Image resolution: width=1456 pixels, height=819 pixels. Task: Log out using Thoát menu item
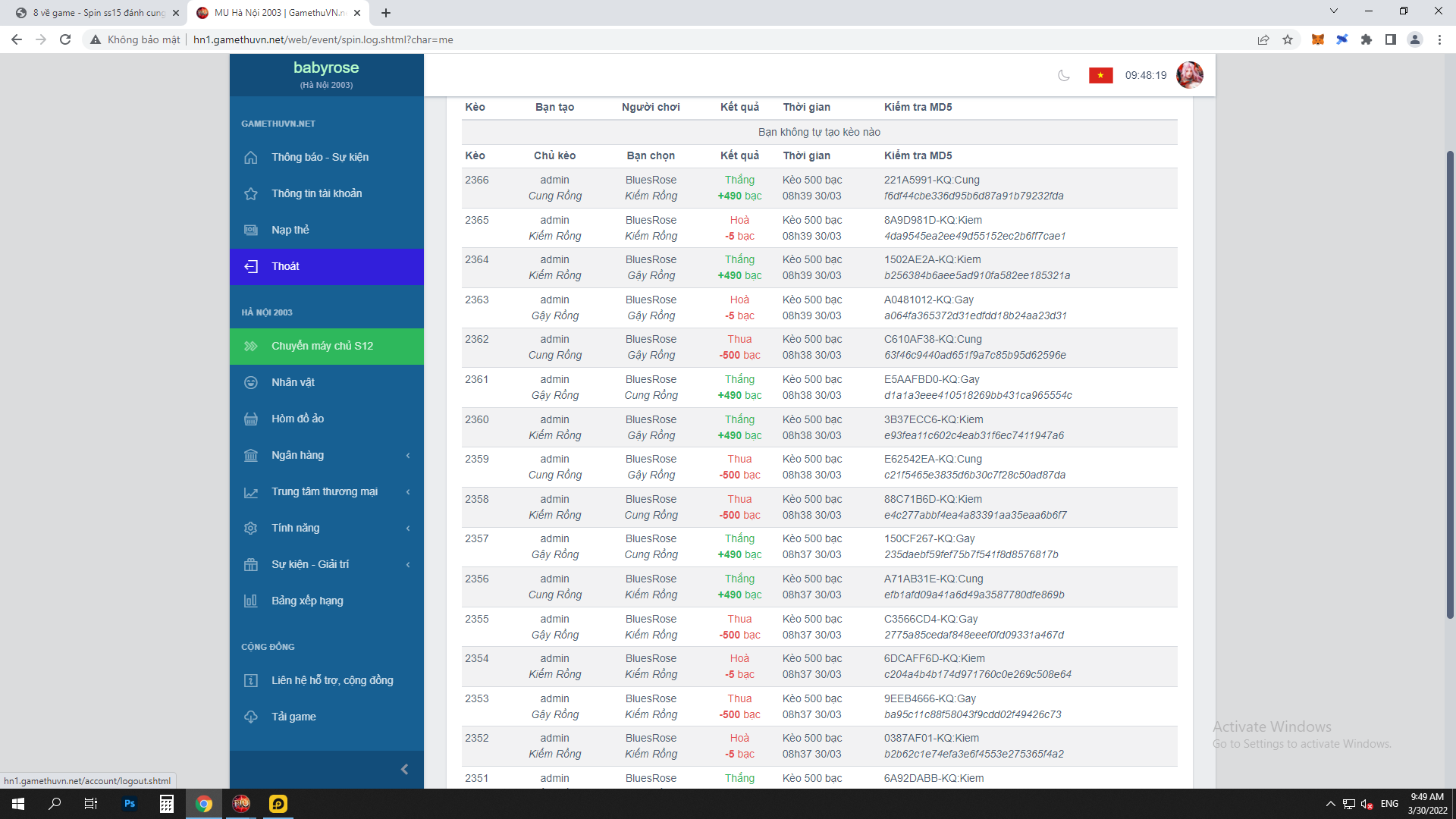(x=285, y=266)
